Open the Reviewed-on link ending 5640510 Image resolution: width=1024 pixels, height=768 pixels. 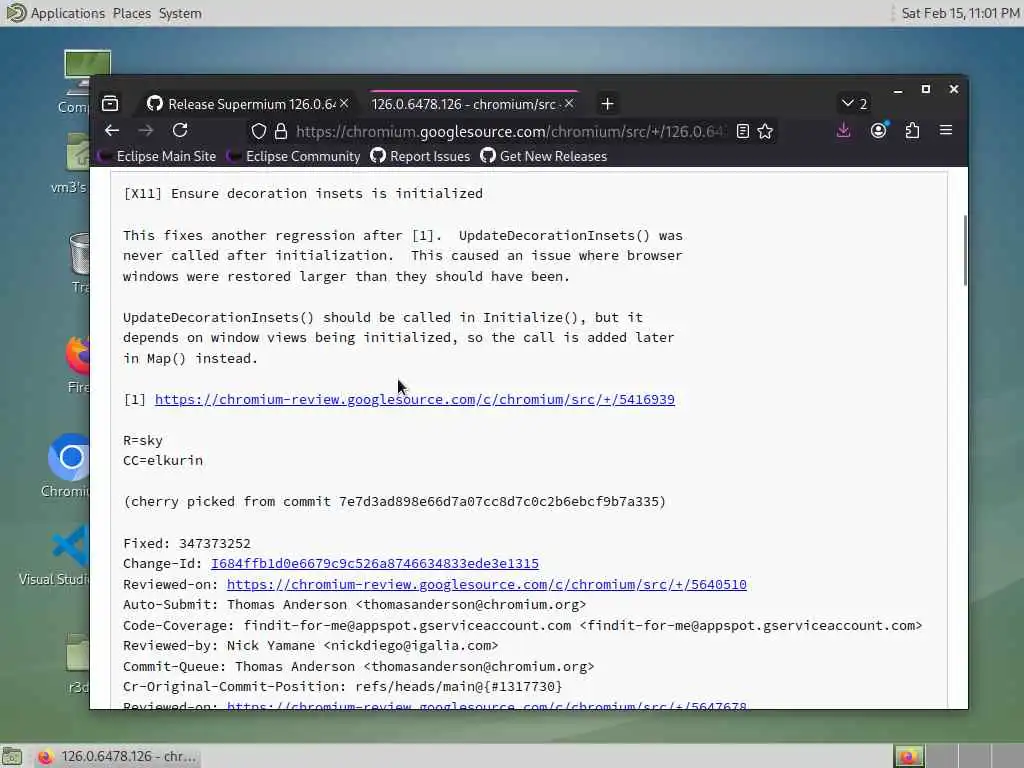coord(487,584)
